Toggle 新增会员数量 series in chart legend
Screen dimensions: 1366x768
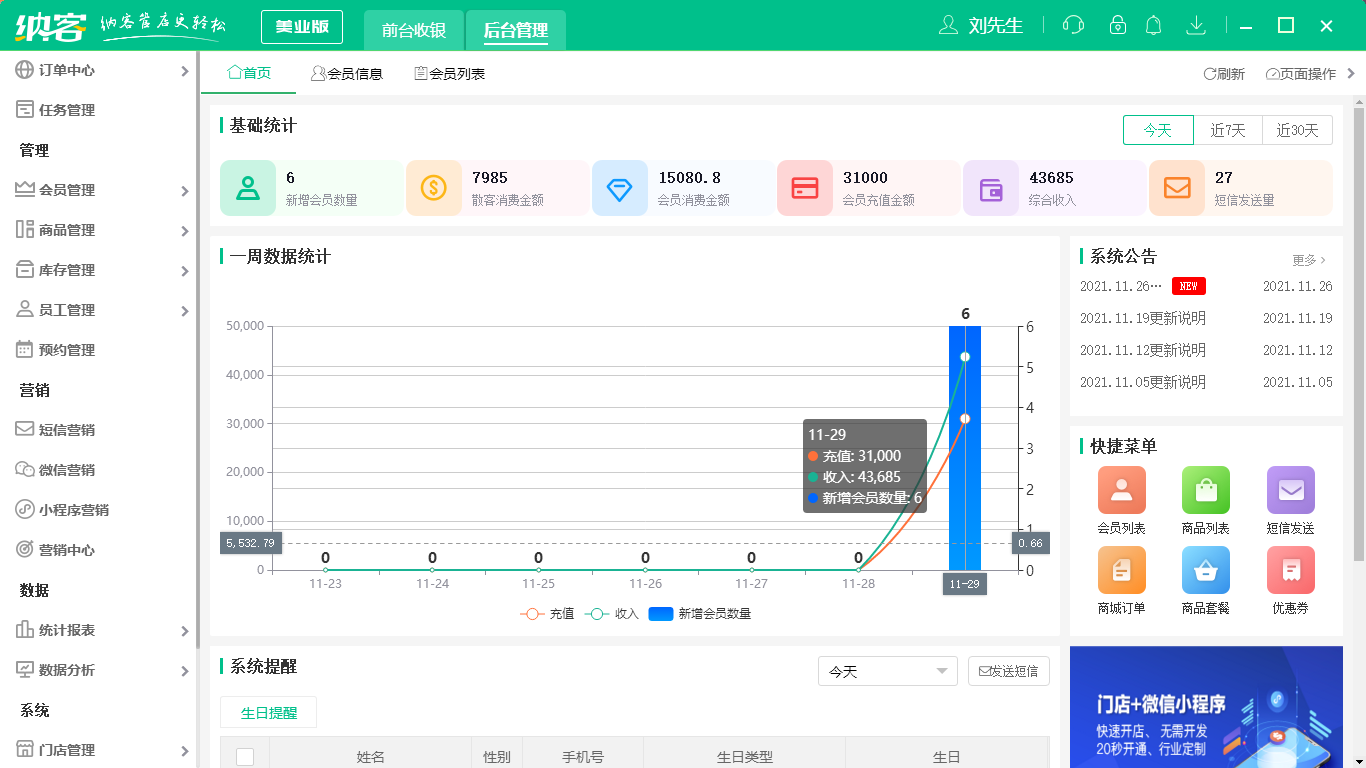pyautogui.click(x=700, y=614)
